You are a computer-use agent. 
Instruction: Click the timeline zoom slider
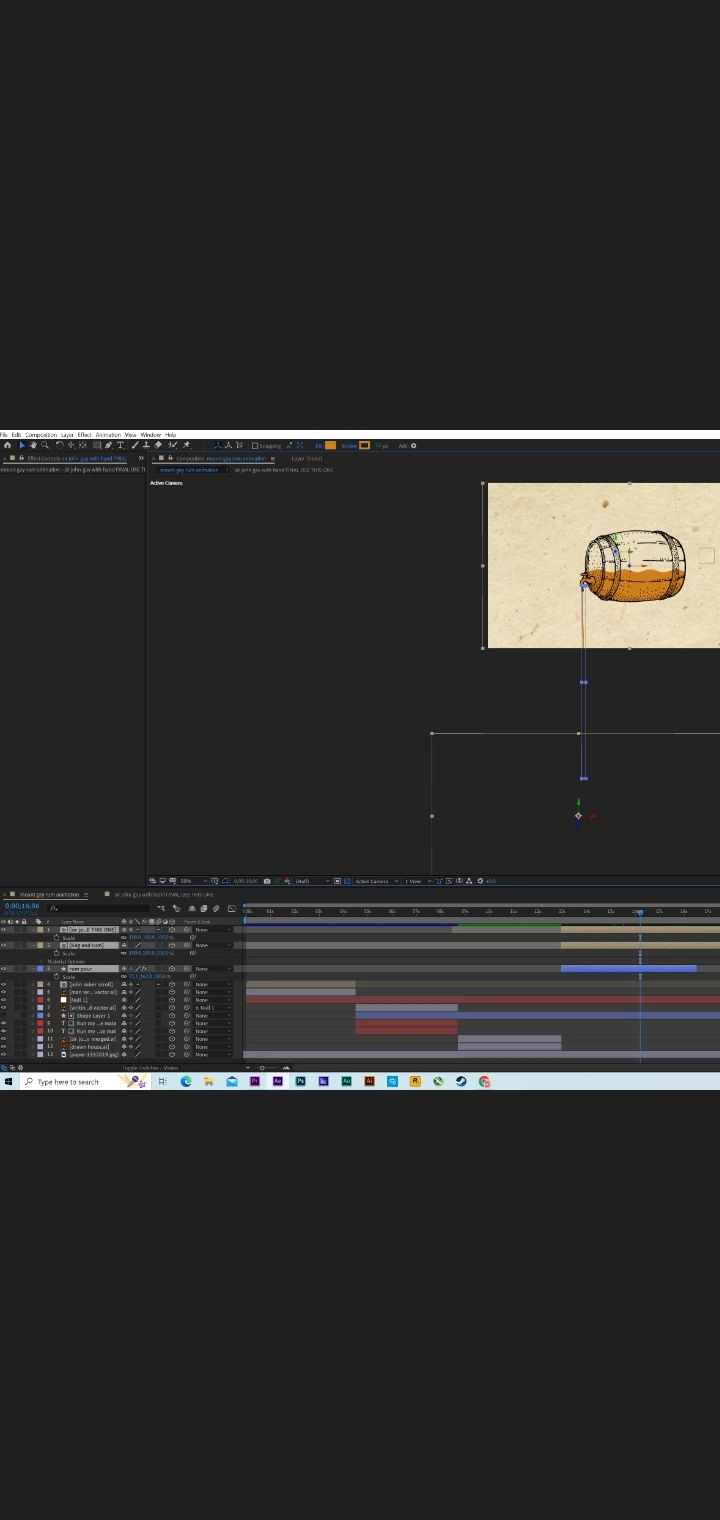(x=263, y=1068)
